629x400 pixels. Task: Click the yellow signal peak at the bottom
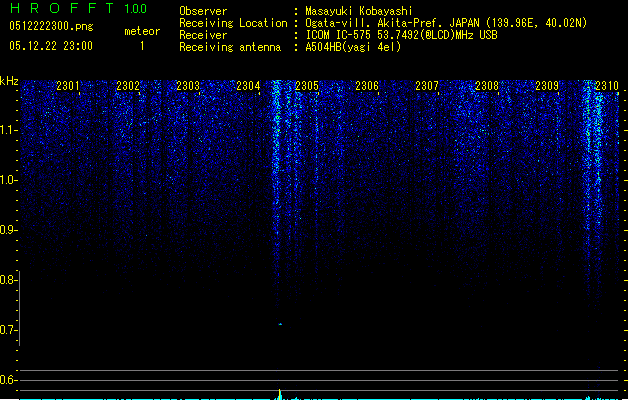pos(280,393)
